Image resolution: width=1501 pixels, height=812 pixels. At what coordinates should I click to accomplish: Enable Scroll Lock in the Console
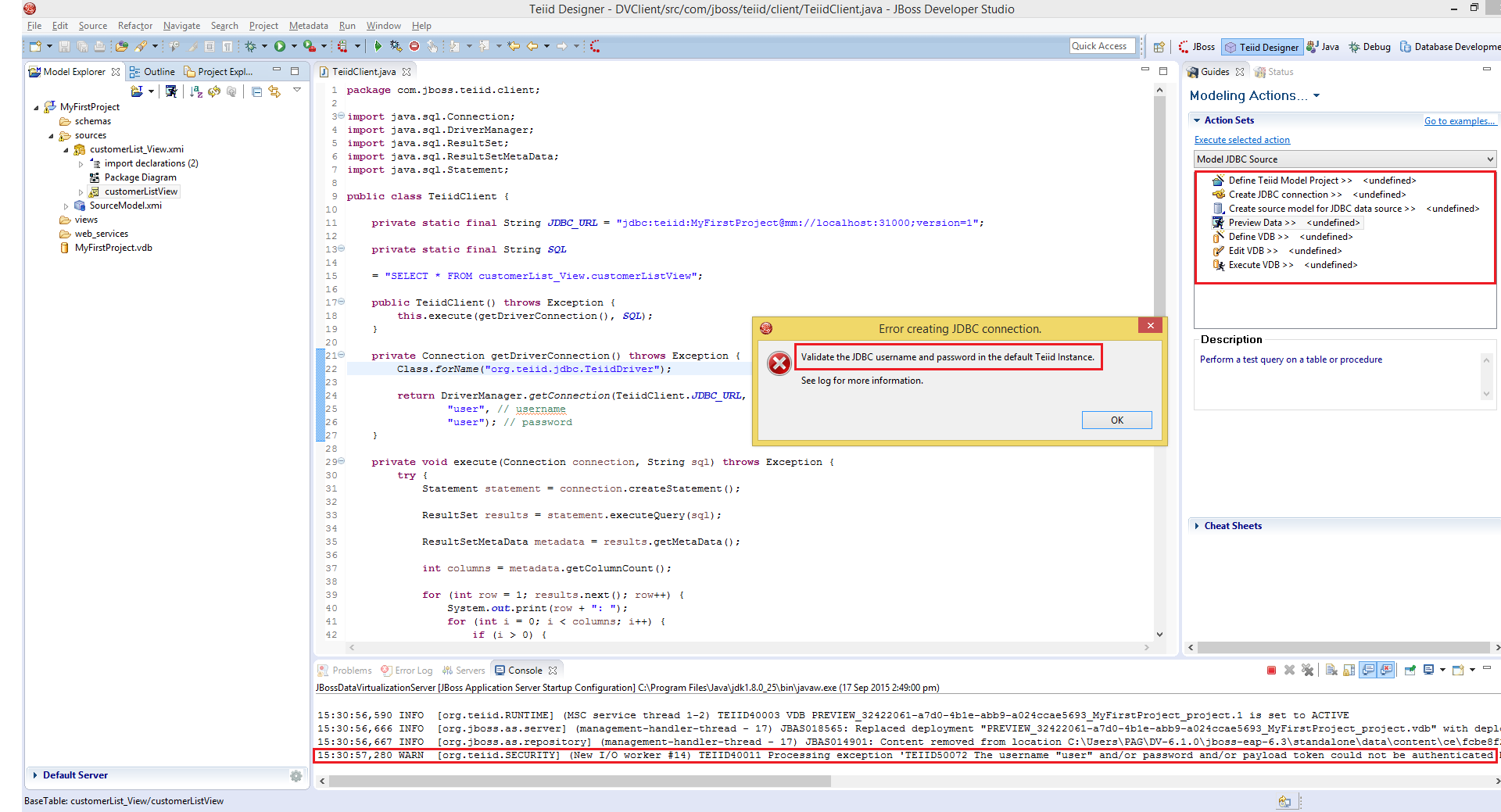[1348, 670]
